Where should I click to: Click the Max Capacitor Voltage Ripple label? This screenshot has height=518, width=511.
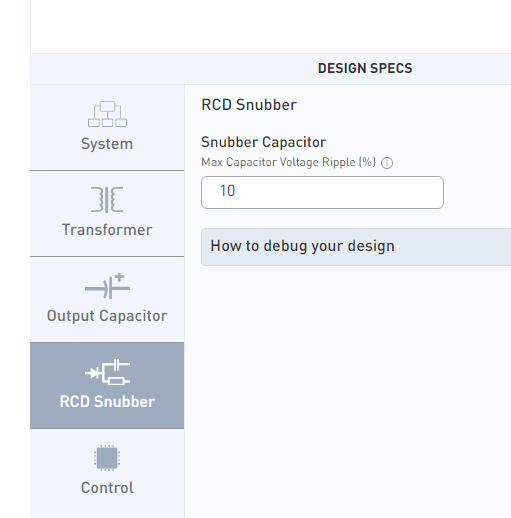point(289,162)
